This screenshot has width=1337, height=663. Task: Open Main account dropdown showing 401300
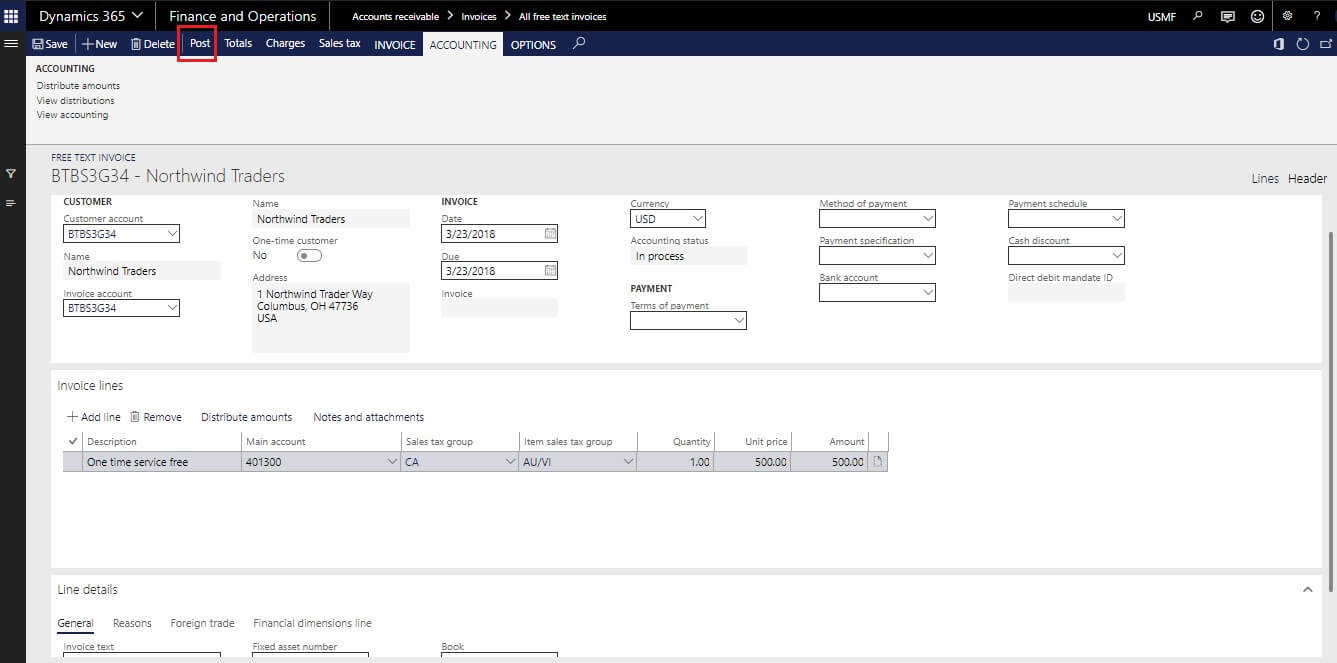(391, 462)
